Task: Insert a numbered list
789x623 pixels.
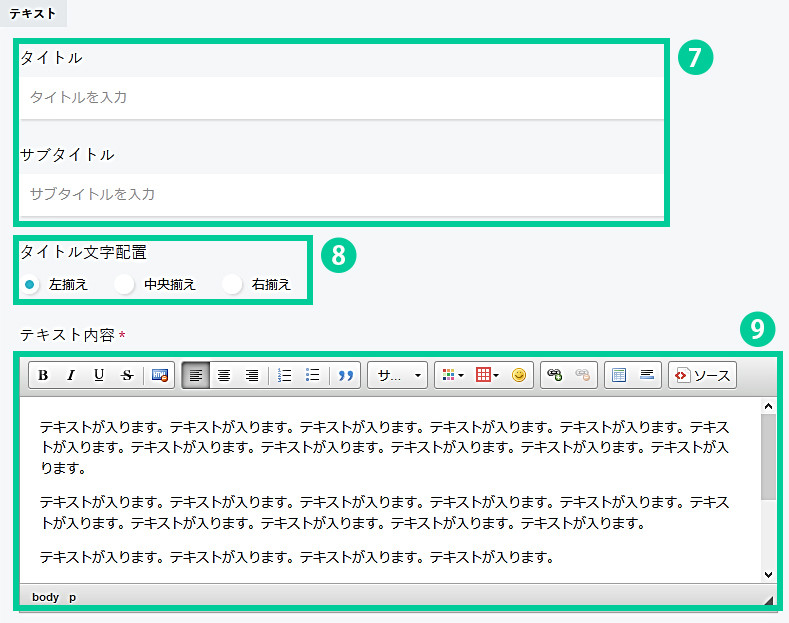Action: [284, 375]
